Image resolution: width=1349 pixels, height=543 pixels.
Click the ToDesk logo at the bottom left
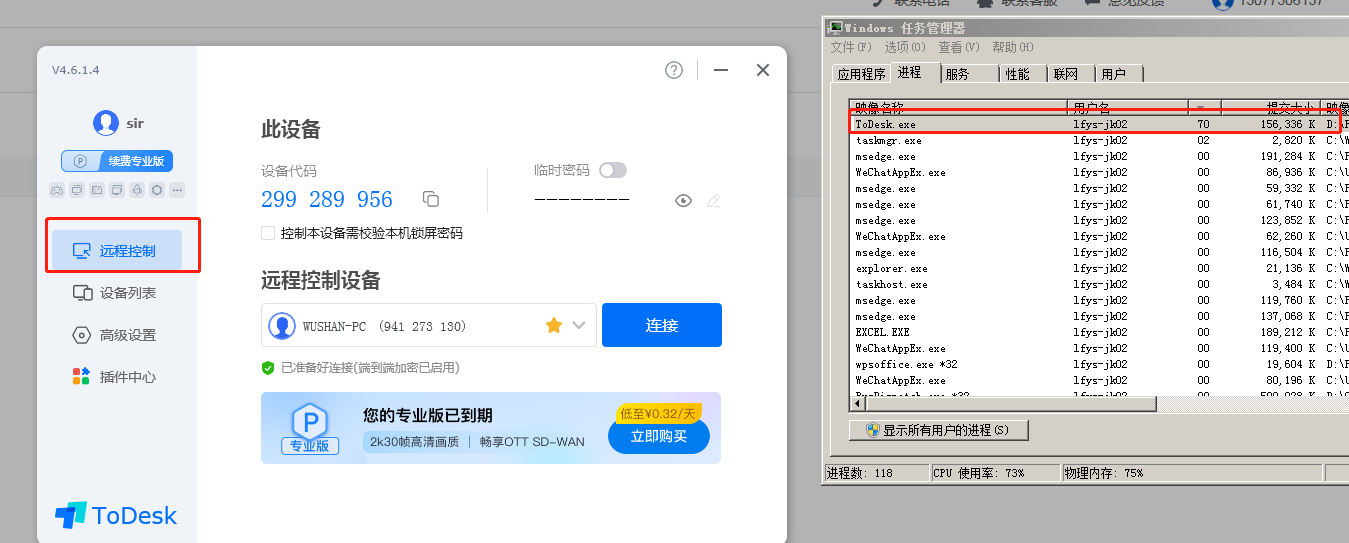tap(116, 515)
